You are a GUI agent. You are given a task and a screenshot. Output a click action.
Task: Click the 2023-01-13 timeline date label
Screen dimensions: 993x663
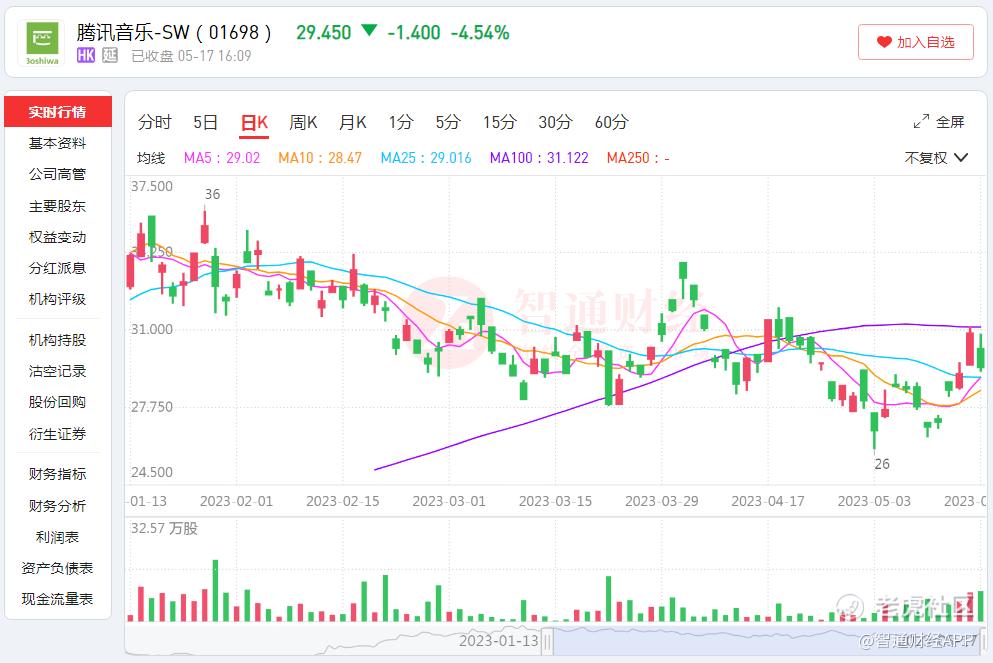(x=498, y=641)
